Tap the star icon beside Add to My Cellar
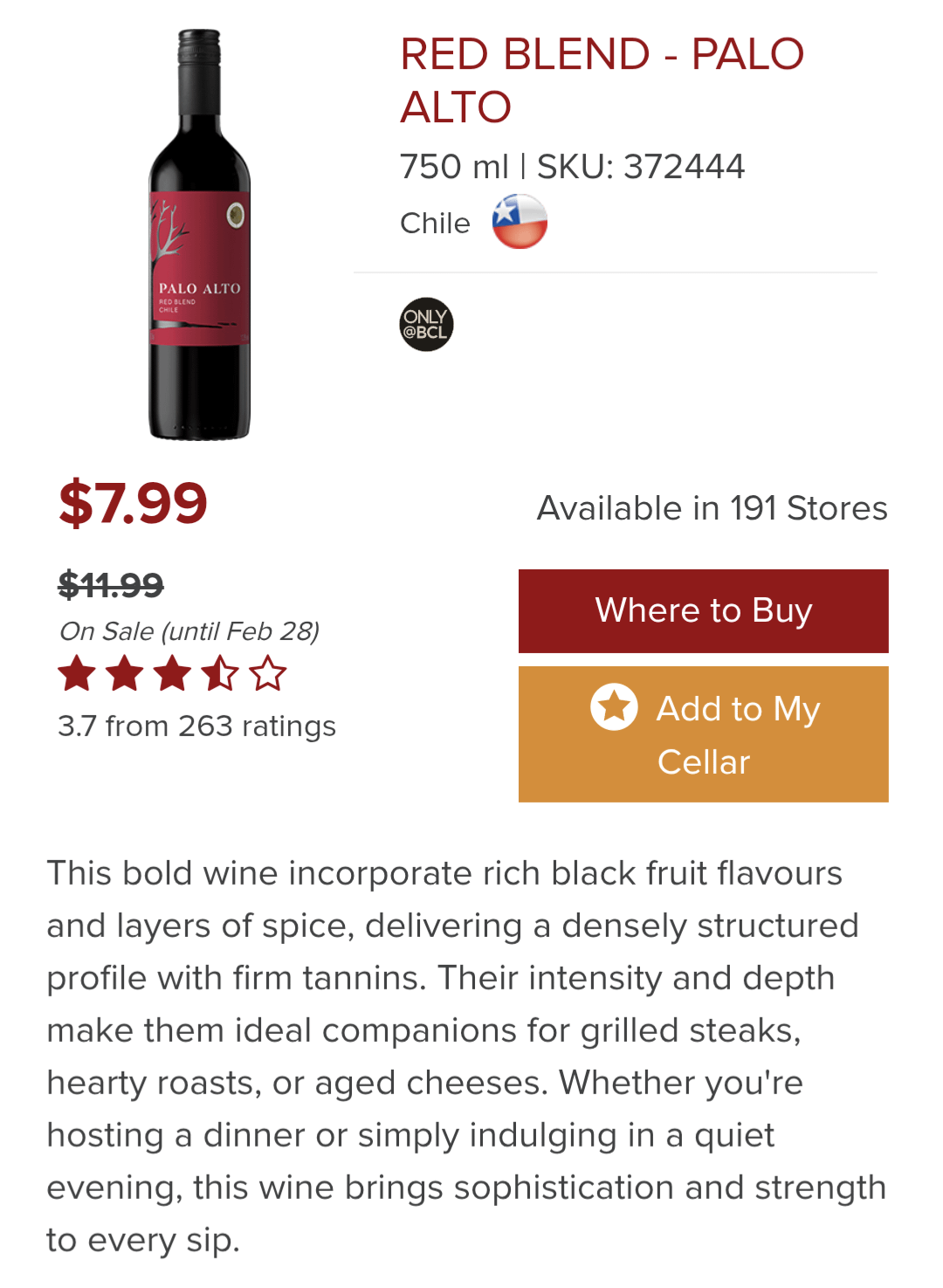Viewport: 943px width, 1288px height. (x=614, y=706)
